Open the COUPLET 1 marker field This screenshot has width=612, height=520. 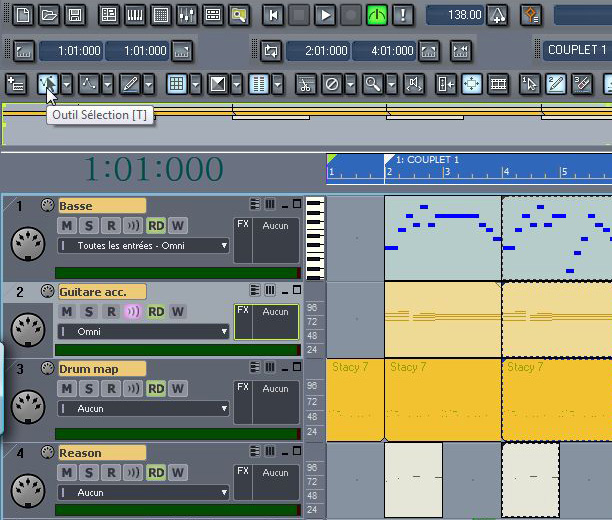coord(577,50)
